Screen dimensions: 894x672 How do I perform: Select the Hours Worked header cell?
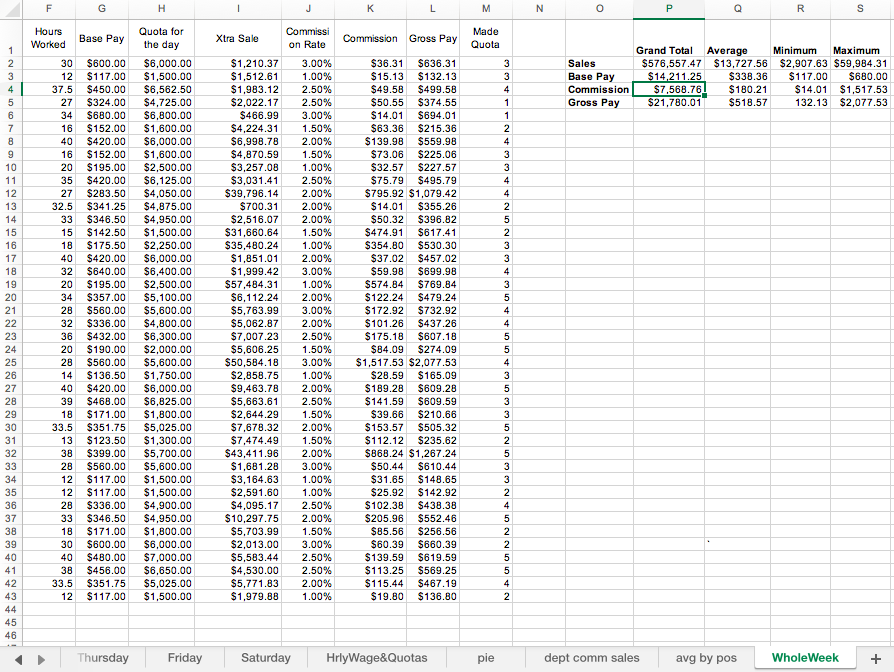[x=48, y=37]
